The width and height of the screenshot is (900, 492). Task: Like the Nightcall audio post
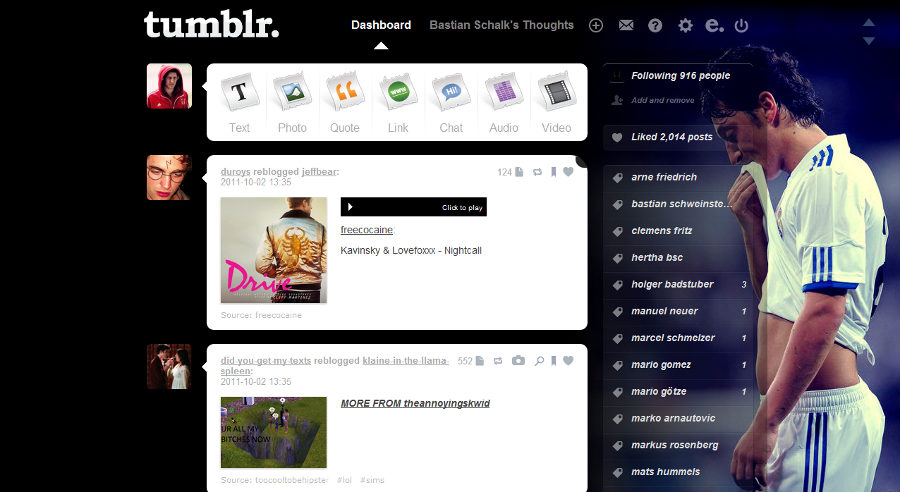point(568,172)
